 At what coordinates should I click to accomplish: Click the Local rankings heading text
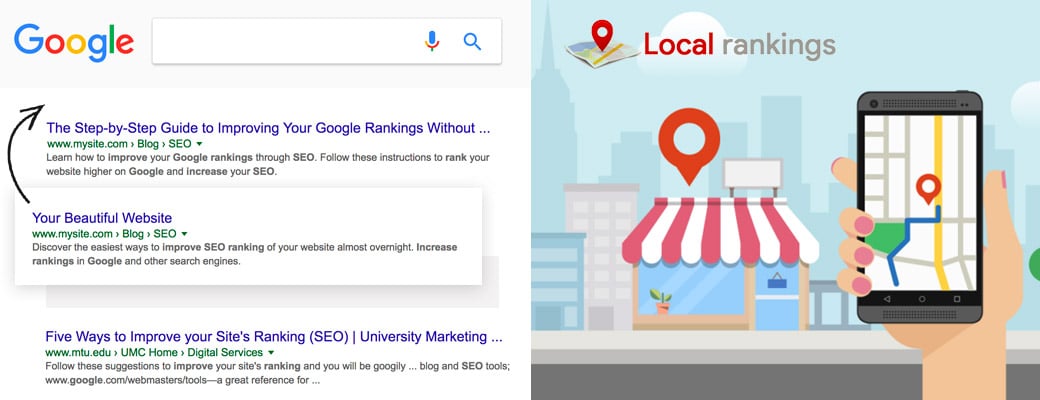(x=740, y=45)
